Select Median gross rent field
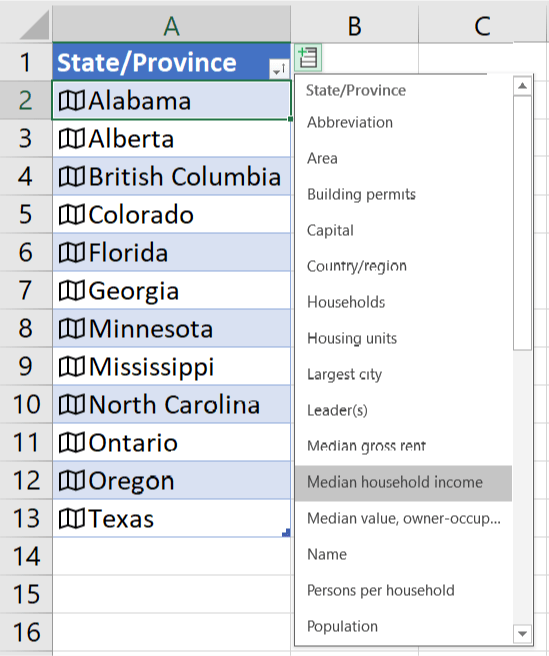This screenshot has height=656, width=549. (403, 446)
